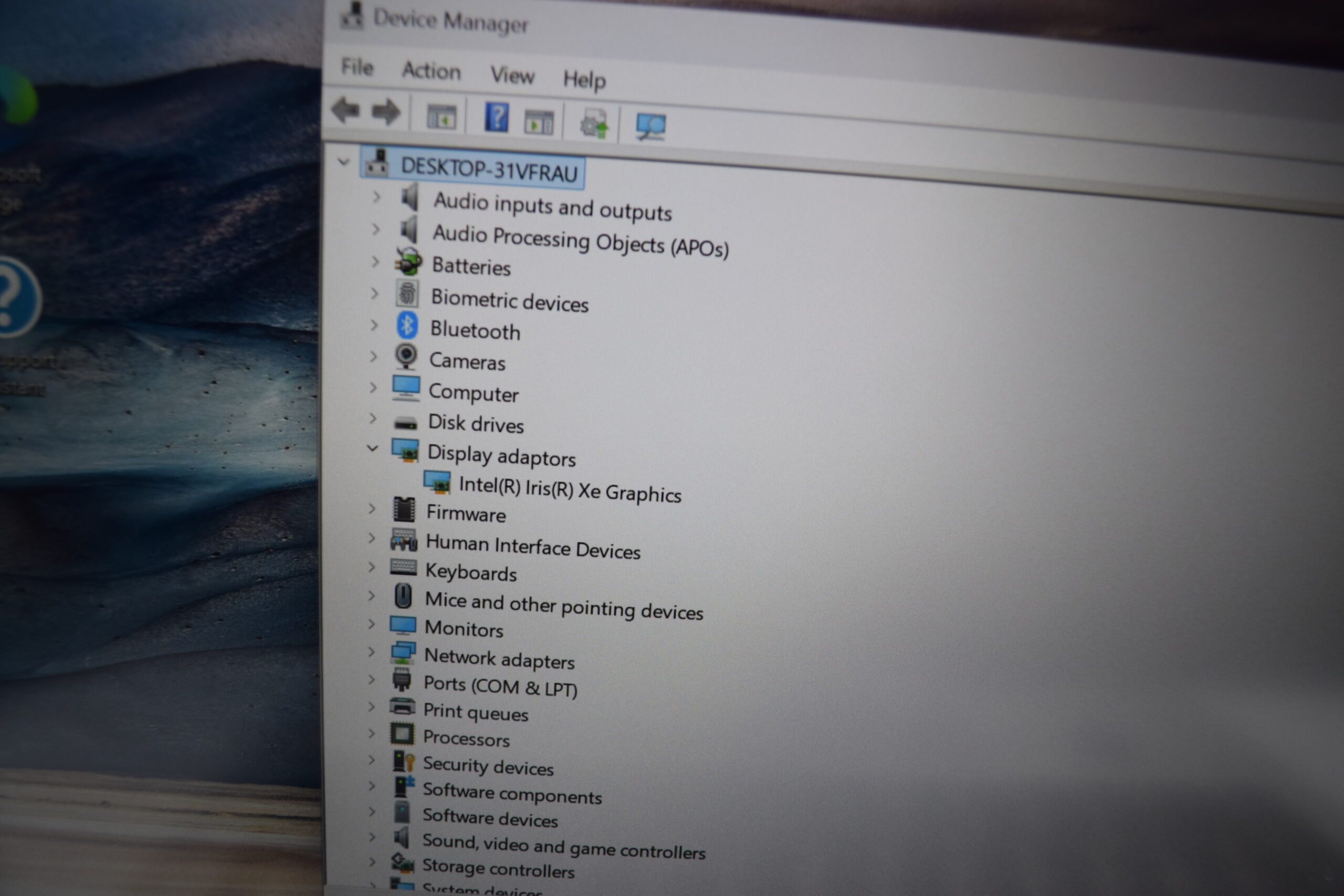The image size is (1344, 896).
Task: Click the Disk drives icon
Action: 406,424
